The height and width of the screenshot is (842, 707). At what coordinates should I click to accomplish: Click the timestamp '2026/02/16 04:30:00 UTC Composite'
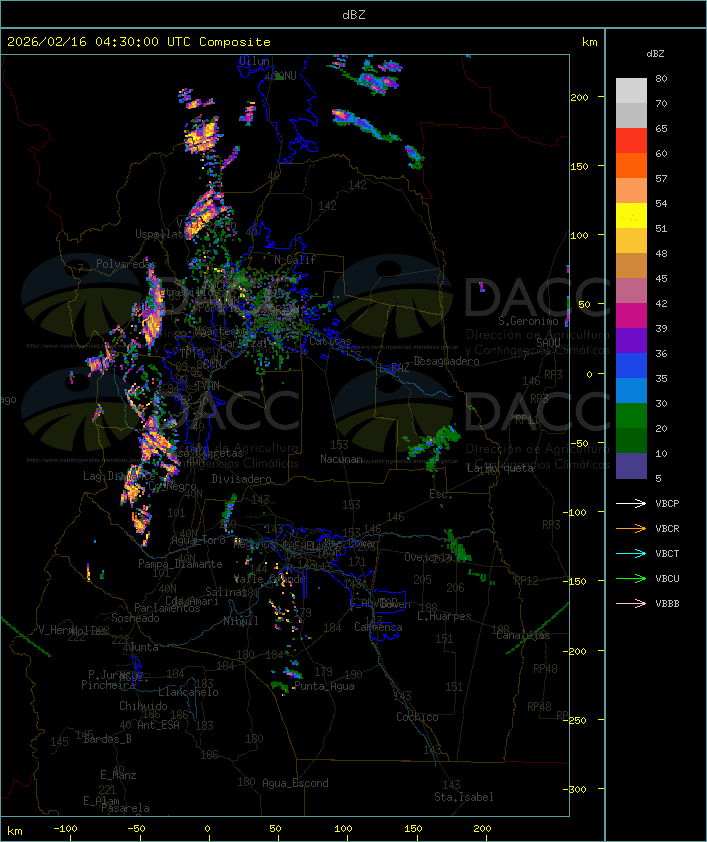[x=139, y=42]
